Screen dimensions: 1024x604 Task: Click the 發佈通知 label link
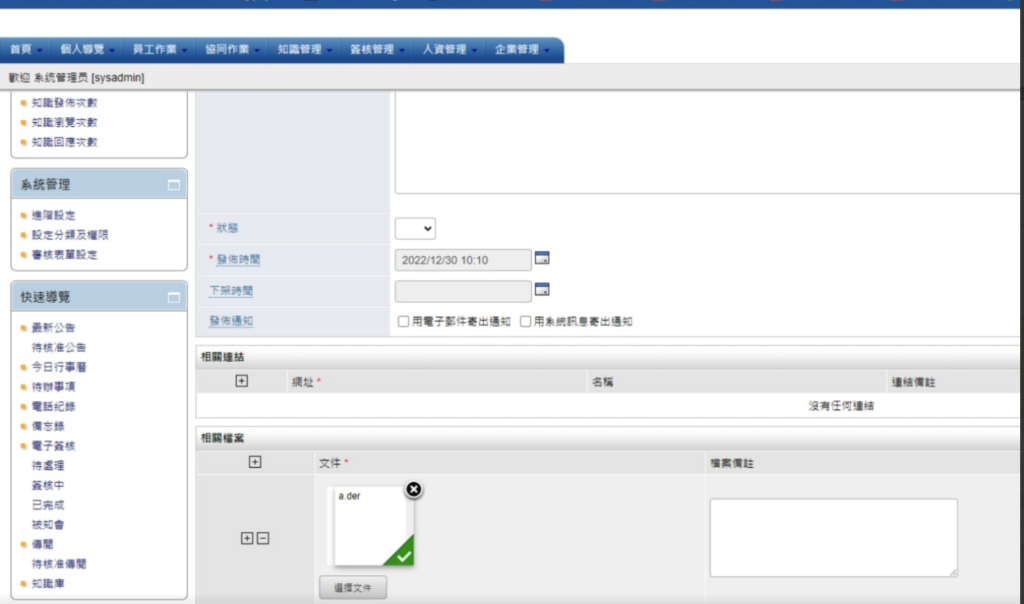(231, 321)
